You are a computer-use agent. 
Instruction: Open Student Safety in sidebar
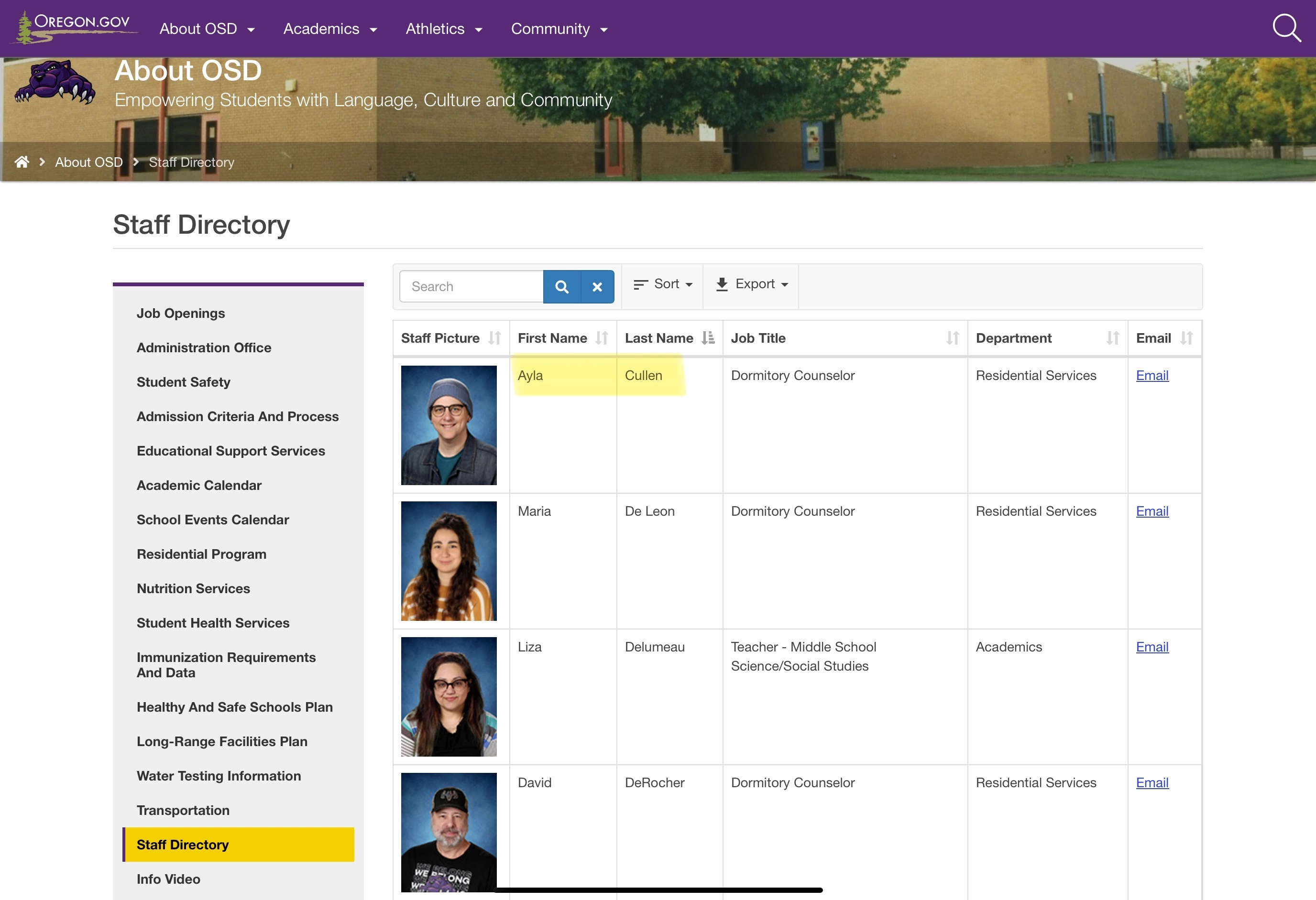[x=184, y=382]
